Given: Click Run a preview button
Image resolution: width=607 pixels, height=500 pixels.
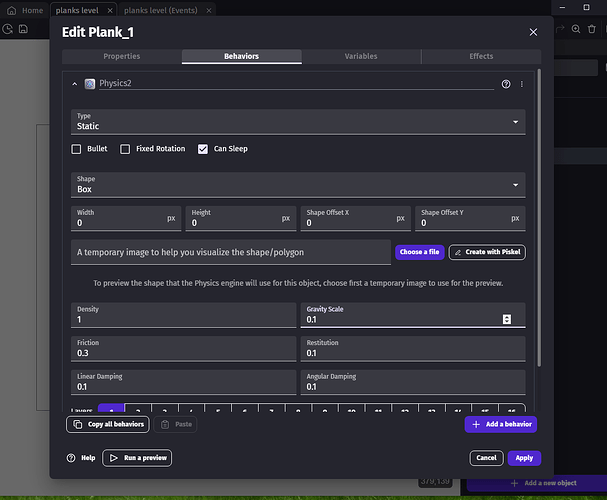Looking at the screenshot, I should pos(137,458).
